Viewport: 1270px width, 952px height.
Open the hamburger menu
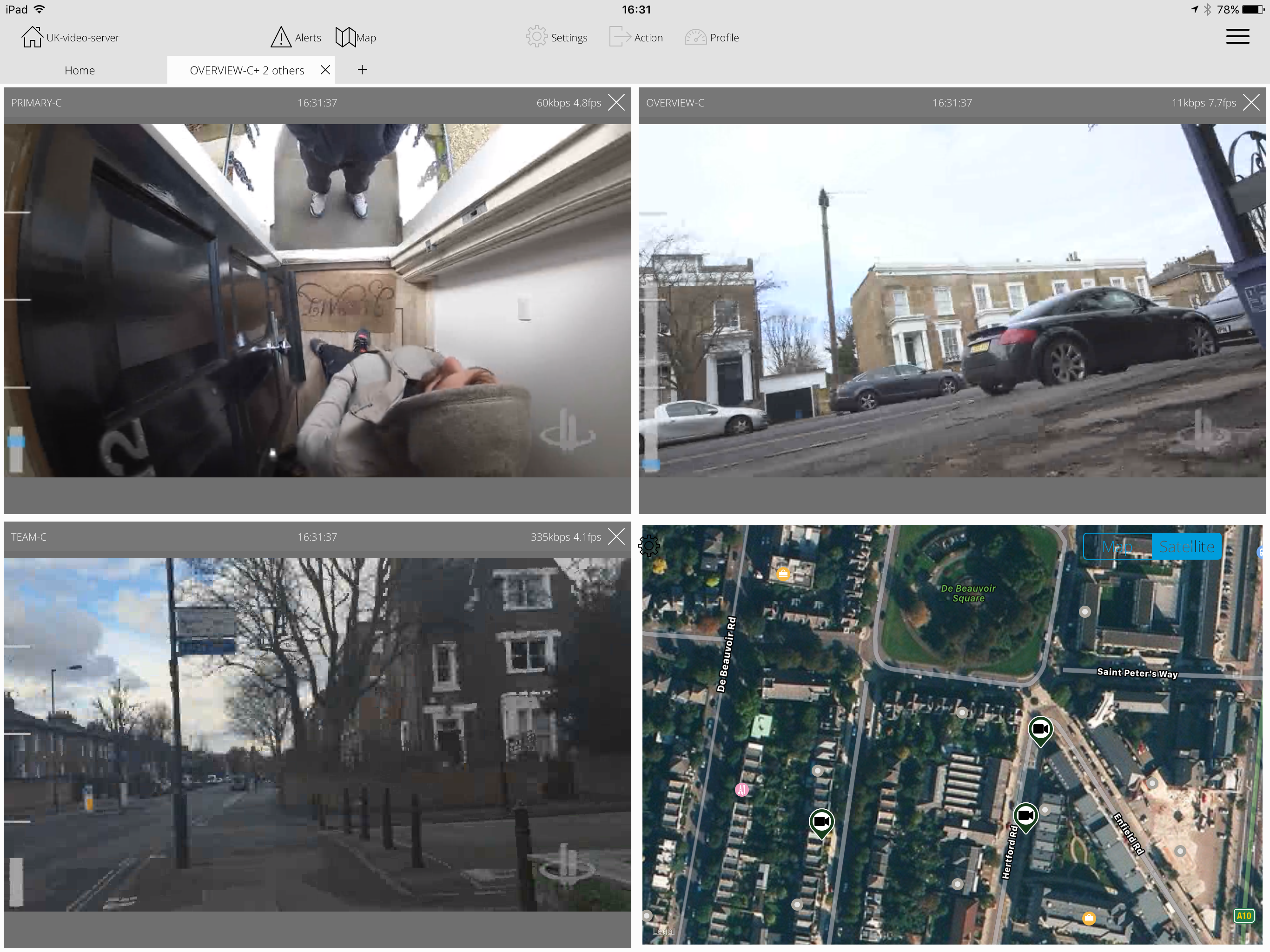point(1237,37)
